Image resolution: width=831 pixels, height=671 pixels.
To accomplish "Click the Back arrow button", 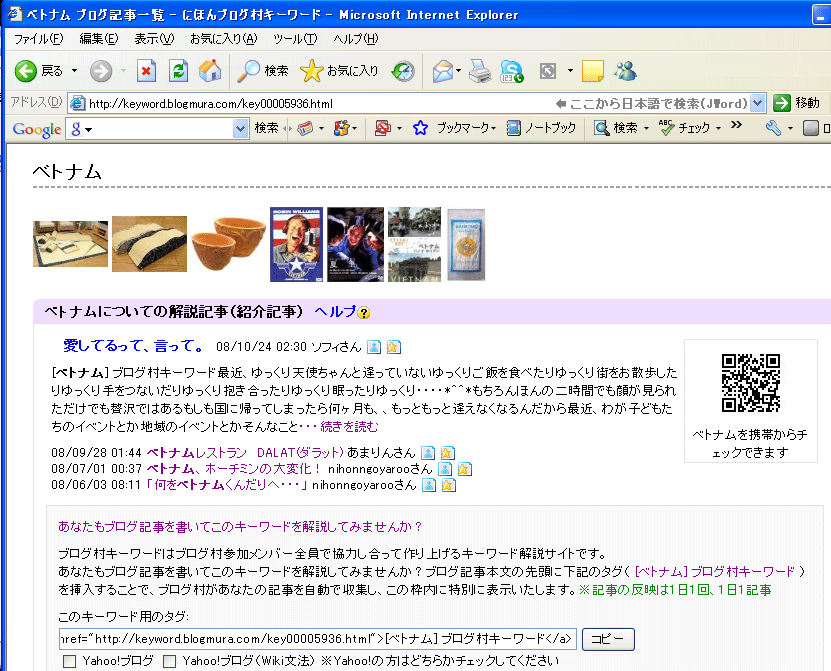I will 25,70.
